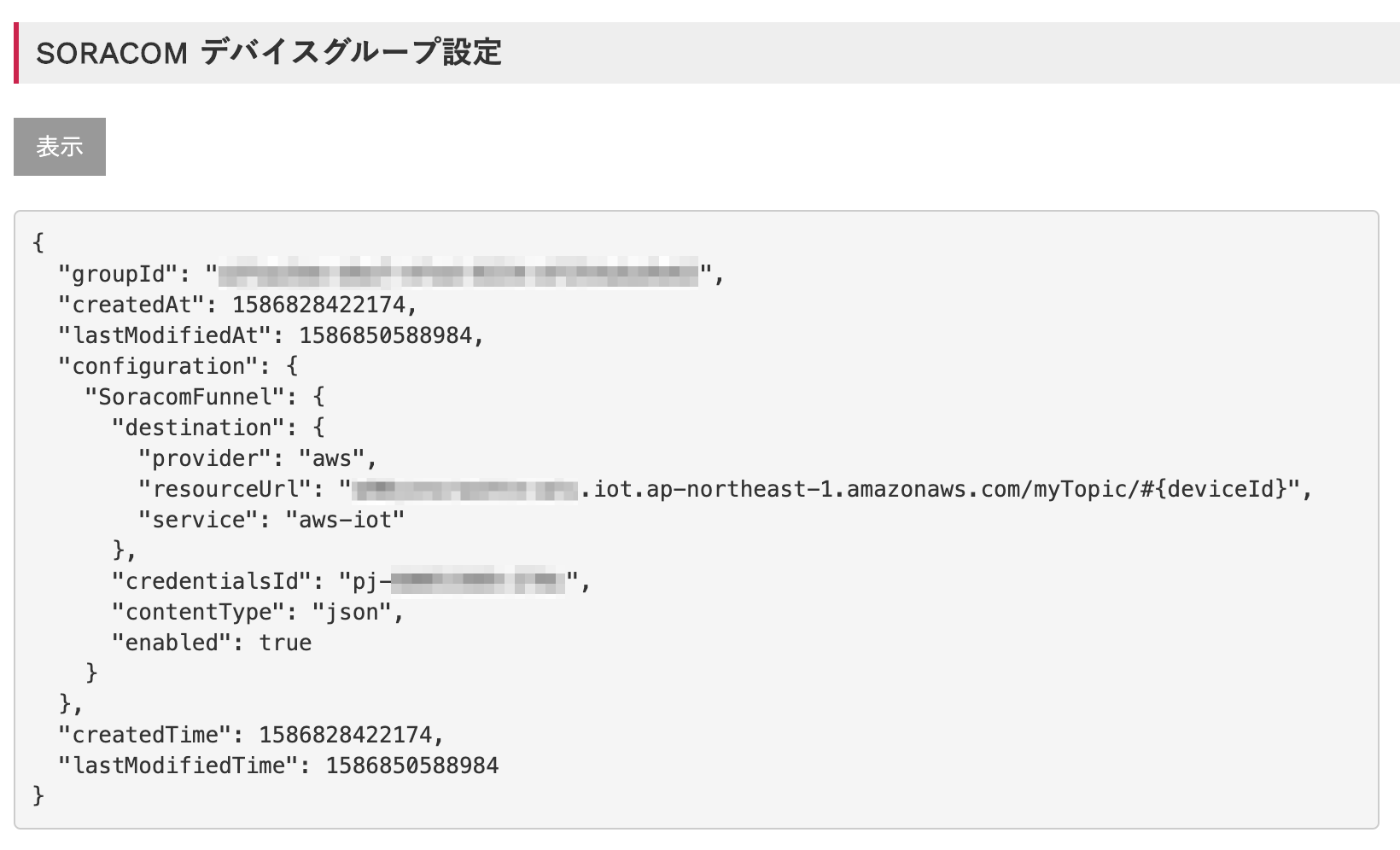Click the final closing brace of the JSON

click(x=38, y=796)
